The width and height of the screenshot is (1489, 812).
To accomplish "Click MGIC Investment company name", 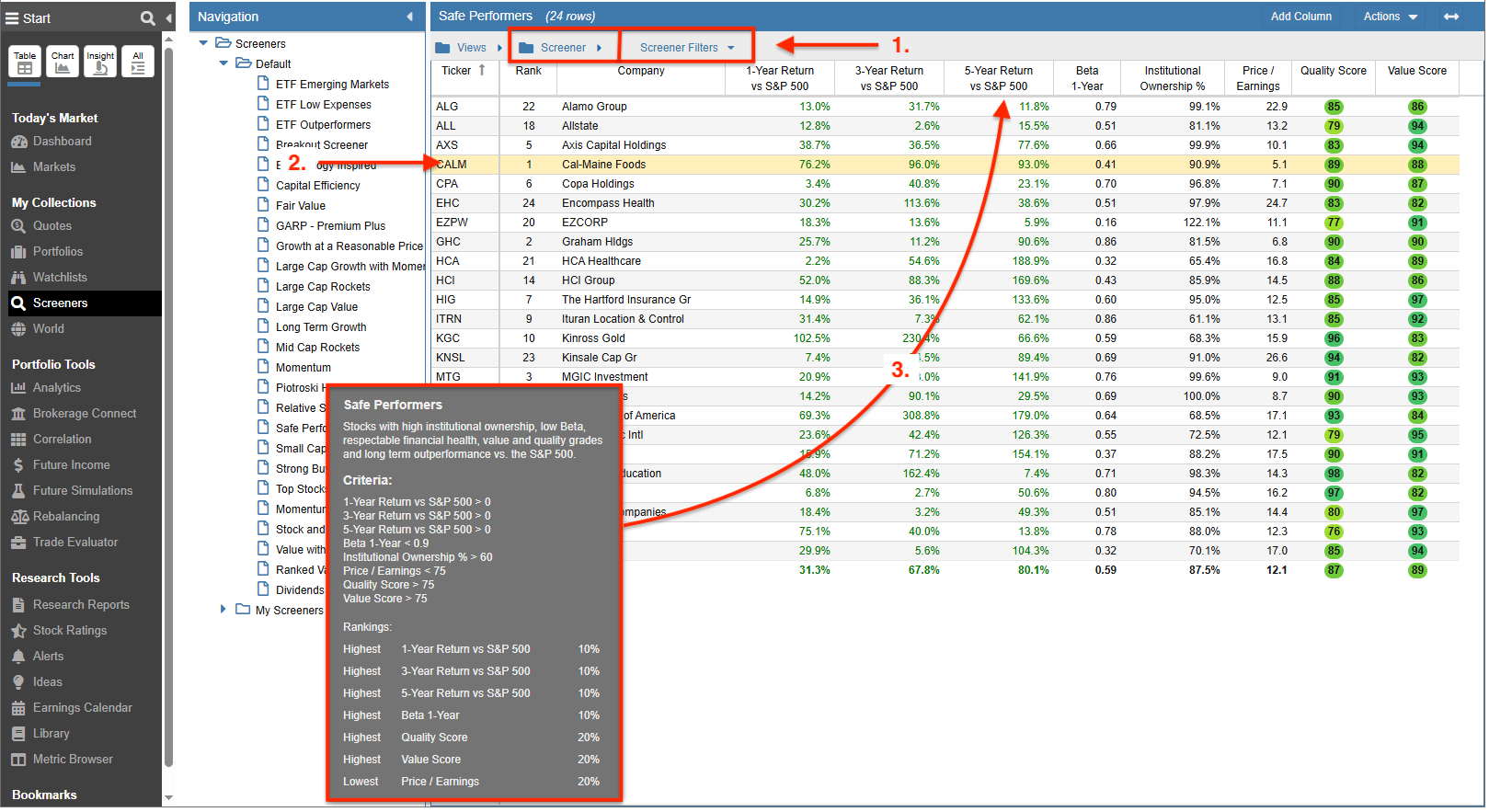I will (x=605, y=377).
